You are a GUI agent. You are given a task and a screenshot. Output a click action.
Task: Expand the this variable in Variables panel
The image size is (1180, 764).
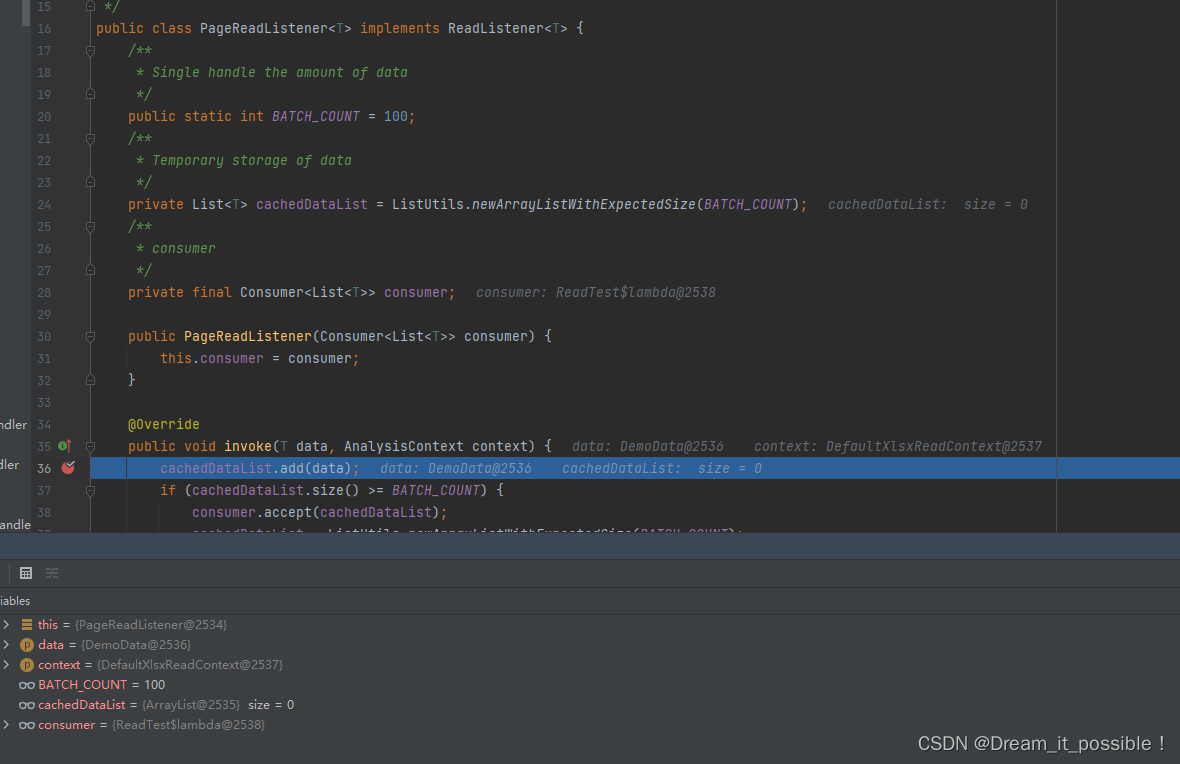click(8, 623)
